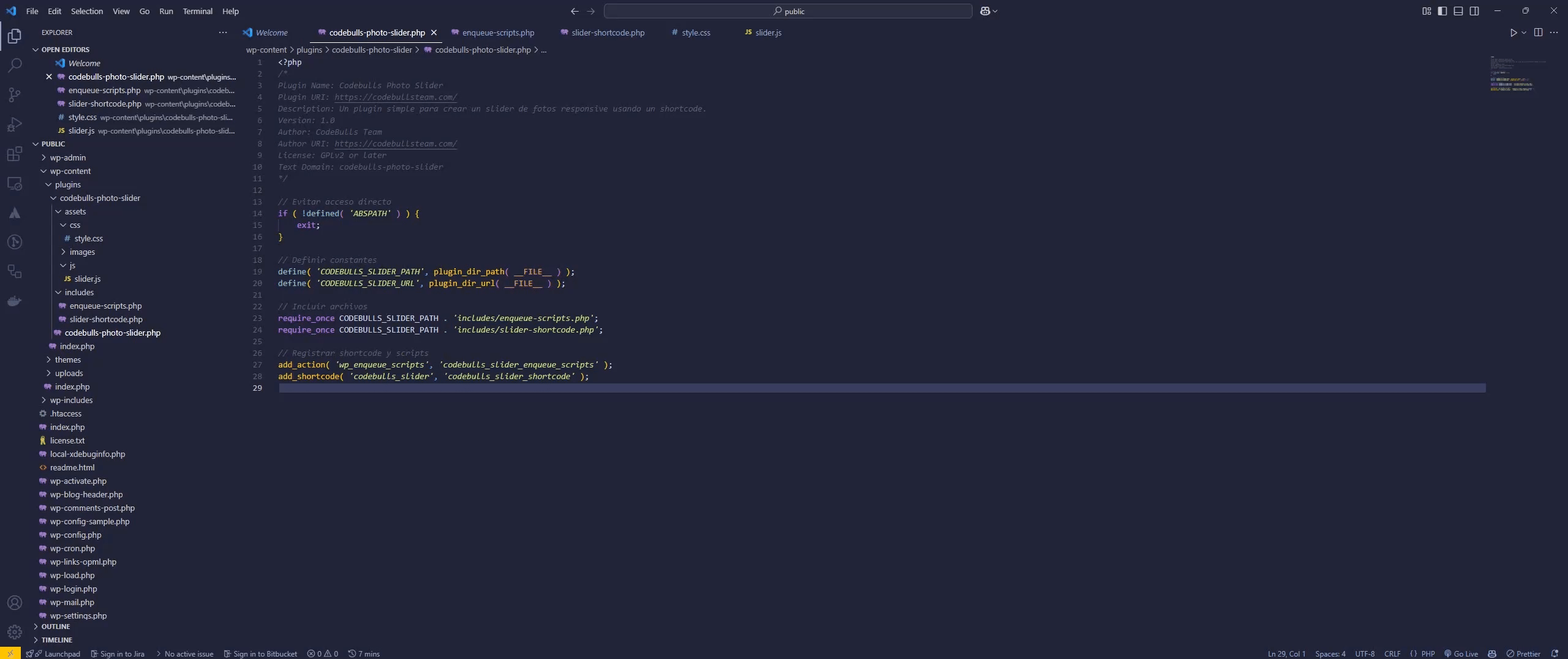Open the Terminal menu

(197, 11)
